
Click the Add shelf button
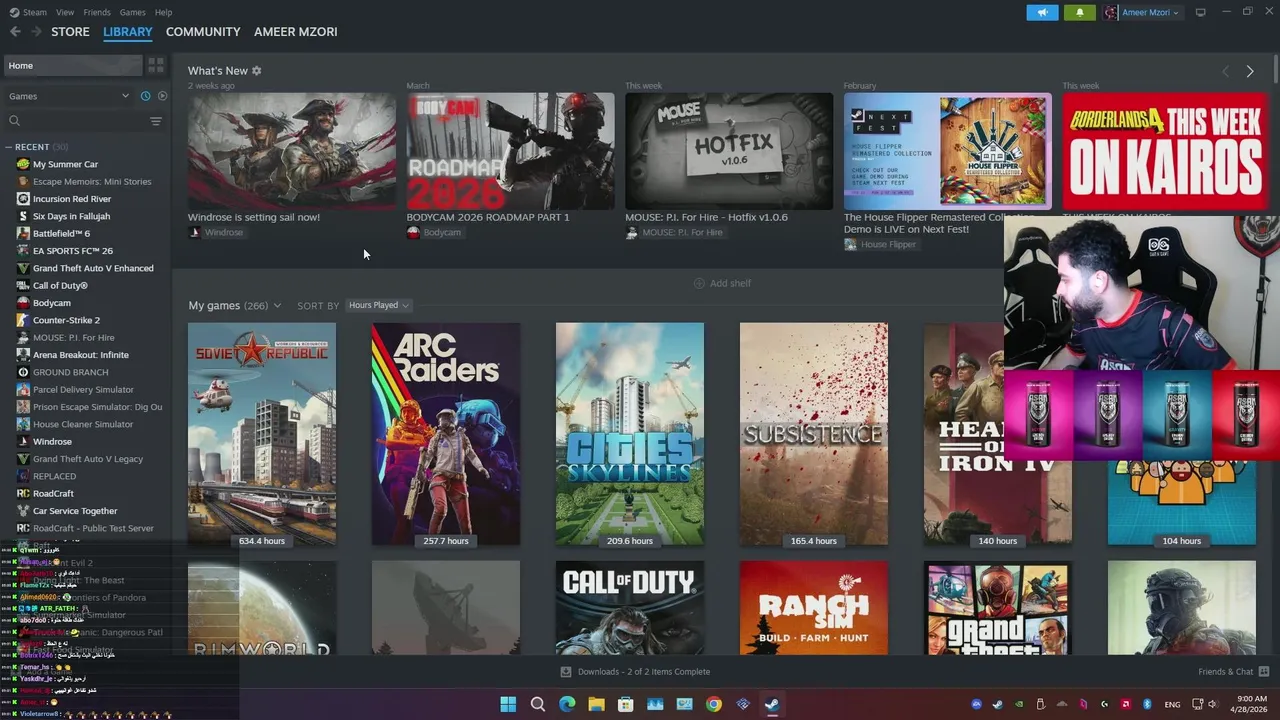point(722,283)
